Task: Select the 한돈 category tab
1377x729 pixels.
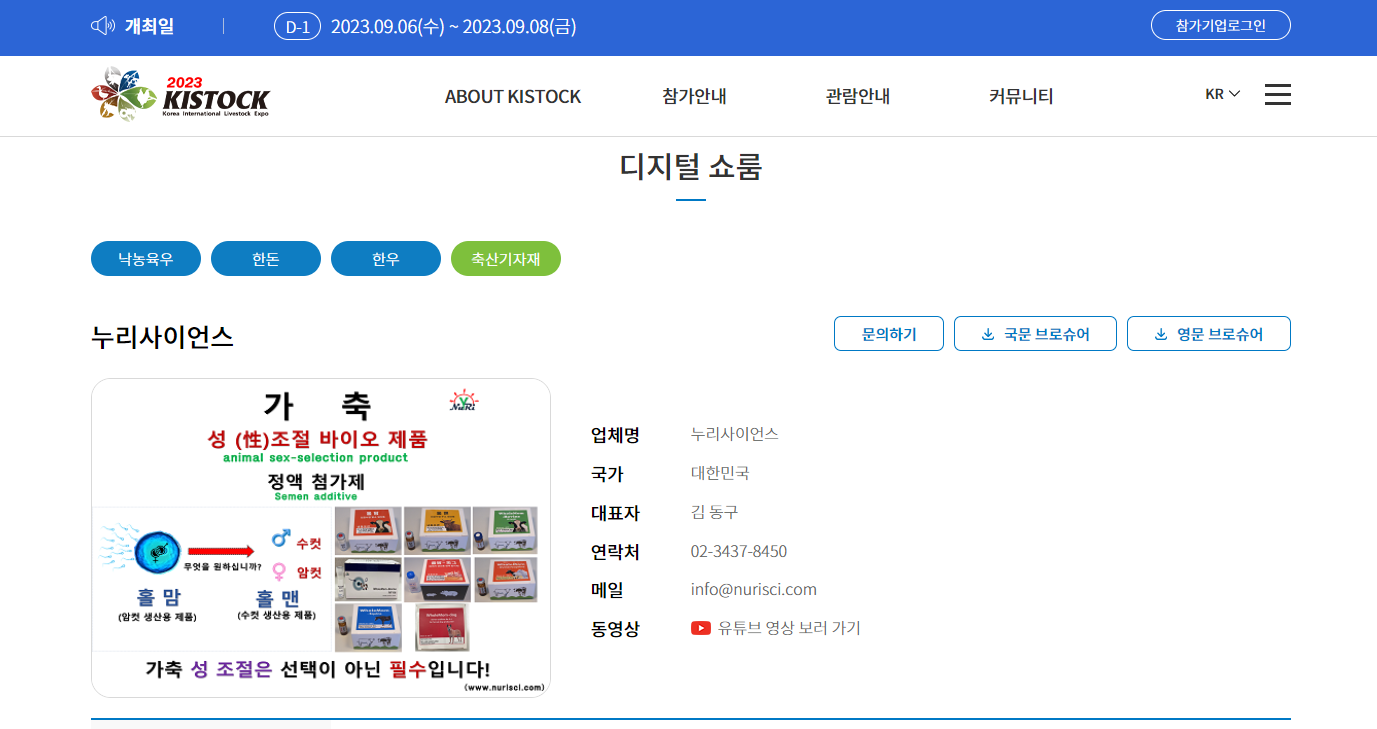Action: (x=266, y=259)
